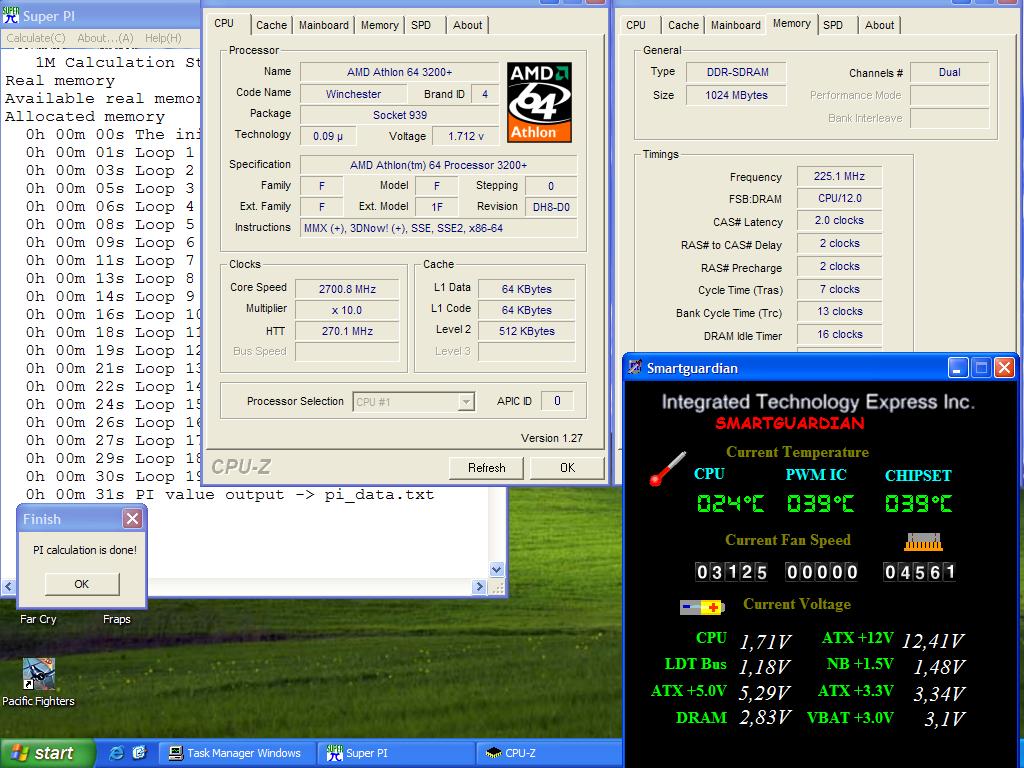Click Super PI horizontal scrollbar left arrow
Viewport: 1024px width, 768px height.
point(8,586)
